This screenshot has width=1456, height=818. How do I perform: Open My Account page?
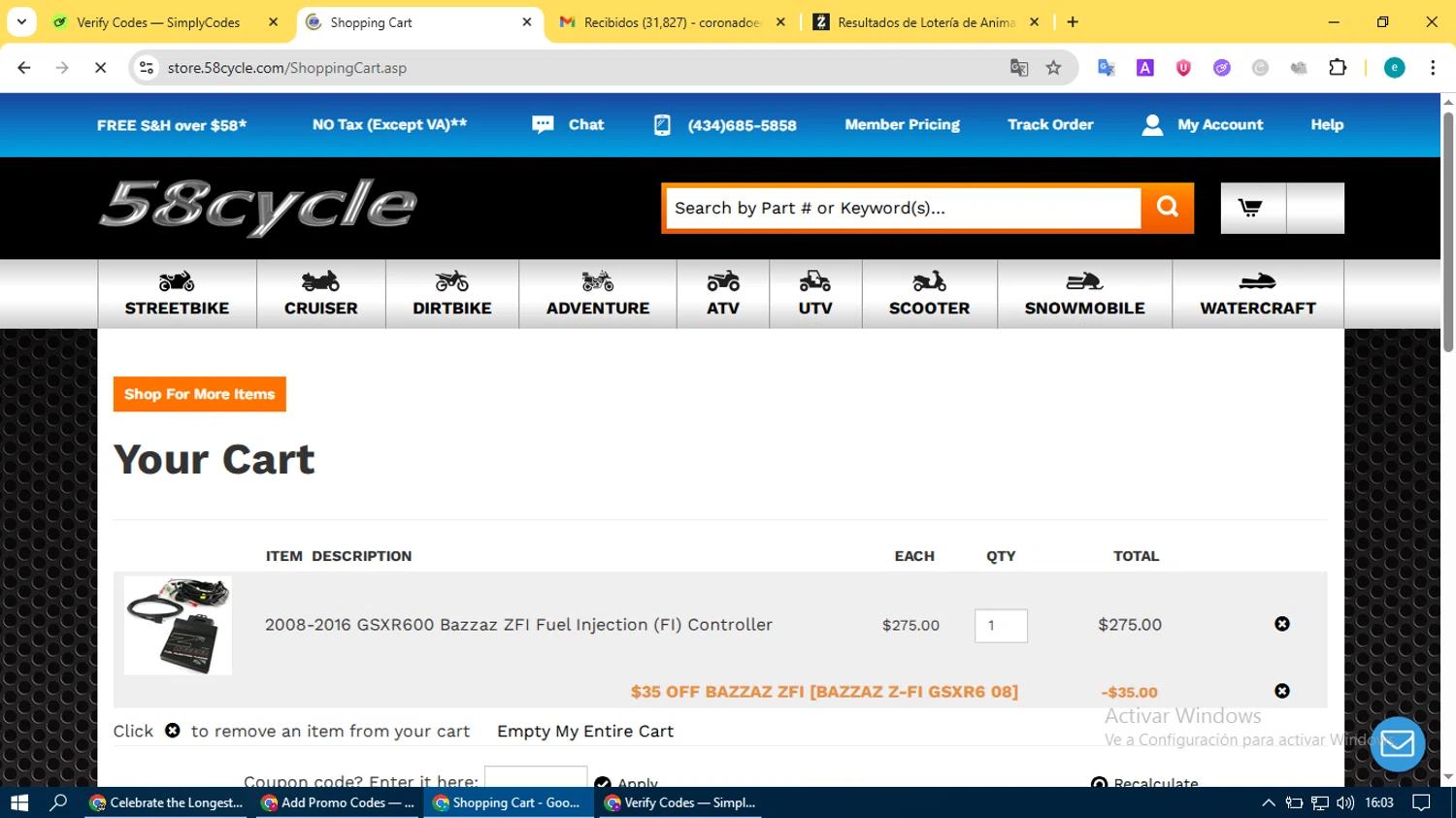1220,125
